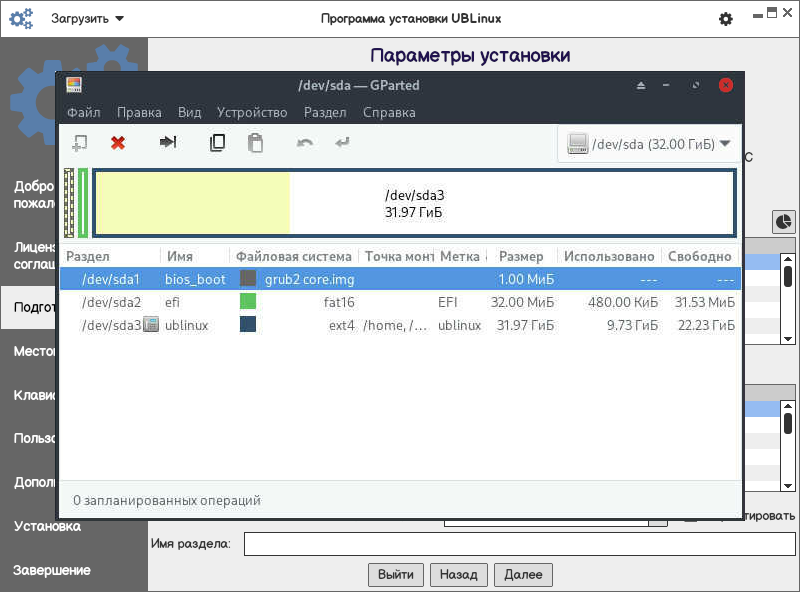Click the Назад button

(x=459, y=575)
